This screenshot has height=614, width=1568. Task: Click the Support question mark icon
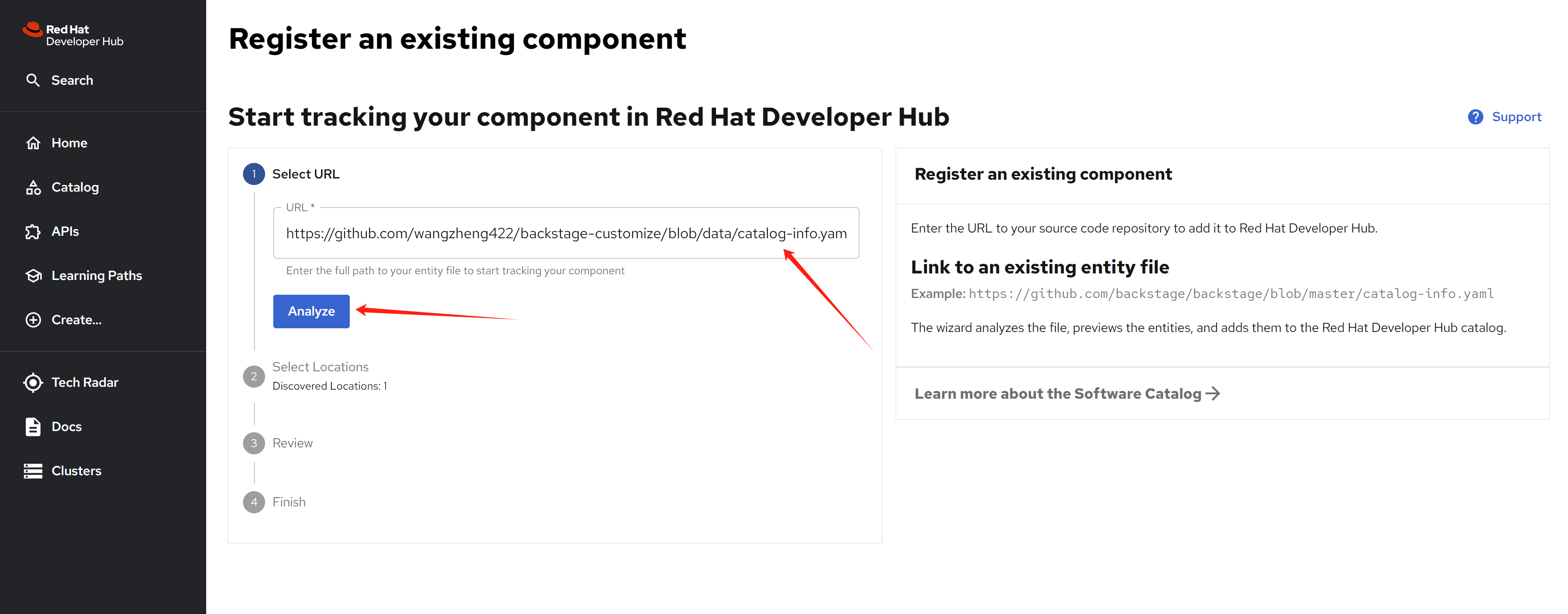click(x=1475, y=117)
